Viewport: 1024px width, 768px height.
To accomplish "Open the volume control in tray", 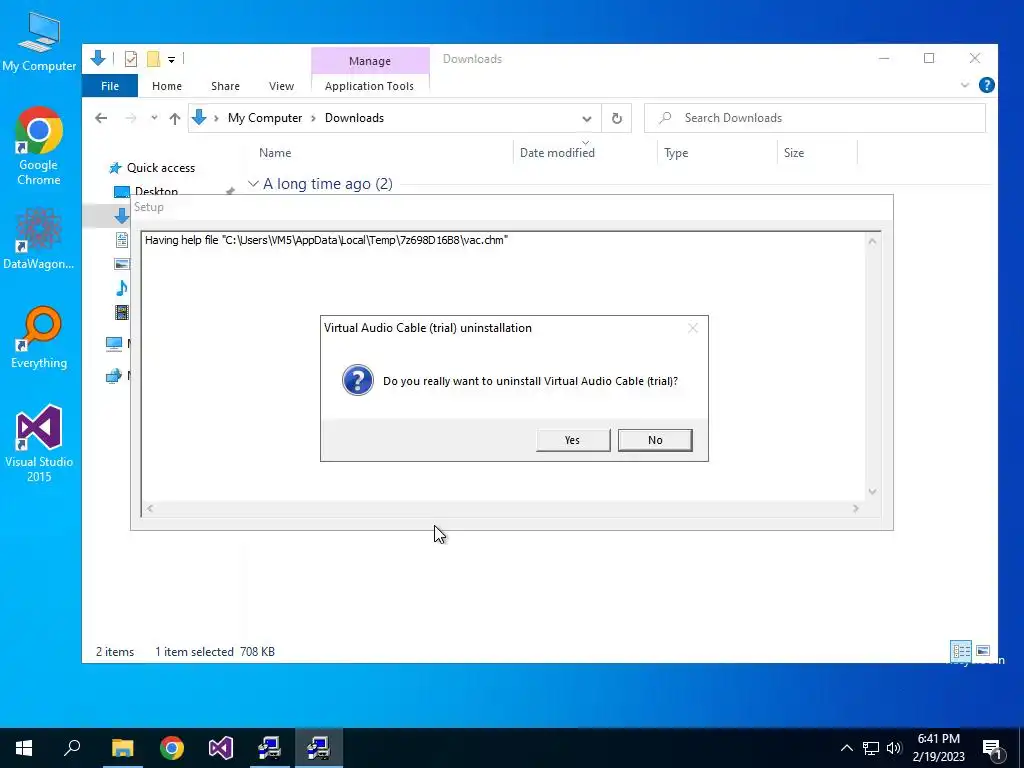I will [x=894, y=748].
